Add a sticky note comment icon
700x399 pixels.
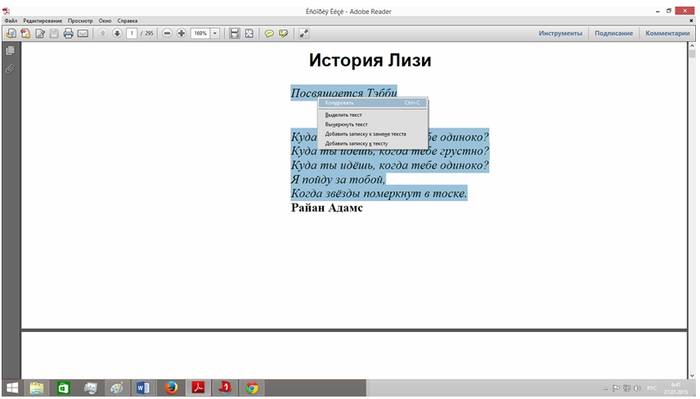[x=269, y=33]
